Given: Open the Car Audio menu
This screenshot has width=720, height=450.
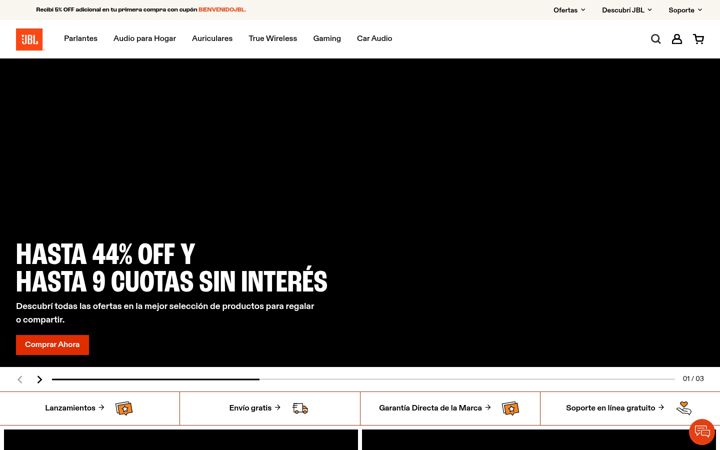Looking at the screenshot, I should click(374, 39).
